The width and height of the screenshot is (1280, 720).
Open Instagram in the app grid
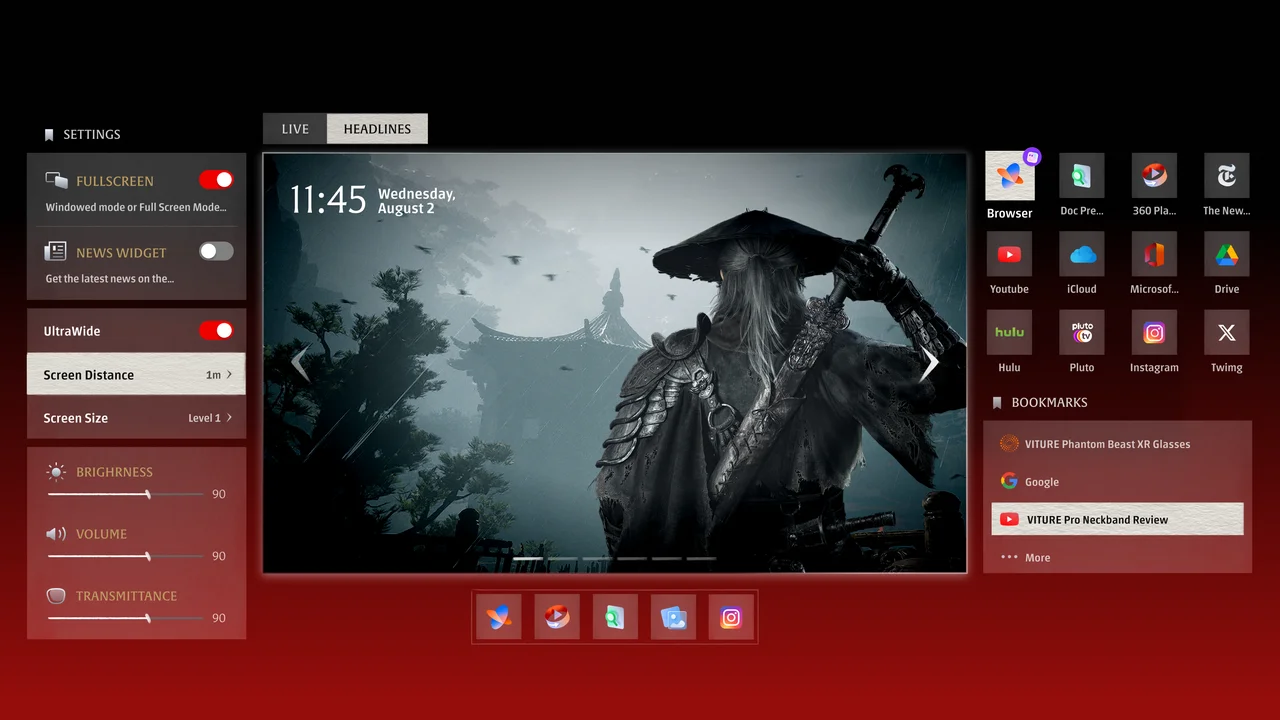click(x=1154, y=332)
